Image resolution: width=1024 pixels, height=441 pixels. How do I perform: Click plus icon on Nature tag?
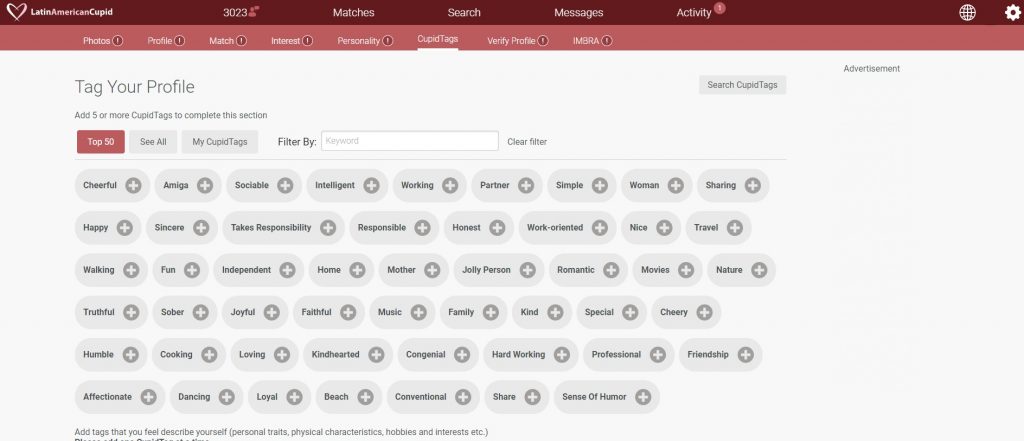[759, 270]
